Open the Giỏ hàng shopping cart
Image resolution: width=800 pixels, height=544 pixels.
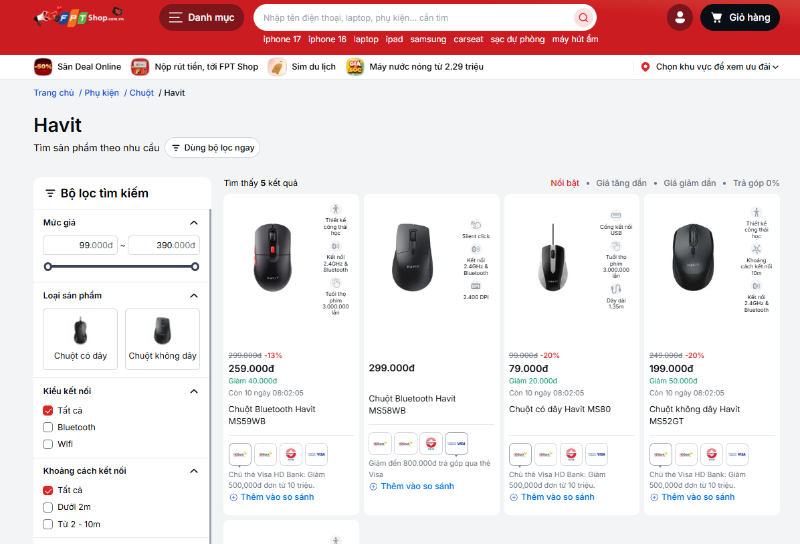click(739, 18)
